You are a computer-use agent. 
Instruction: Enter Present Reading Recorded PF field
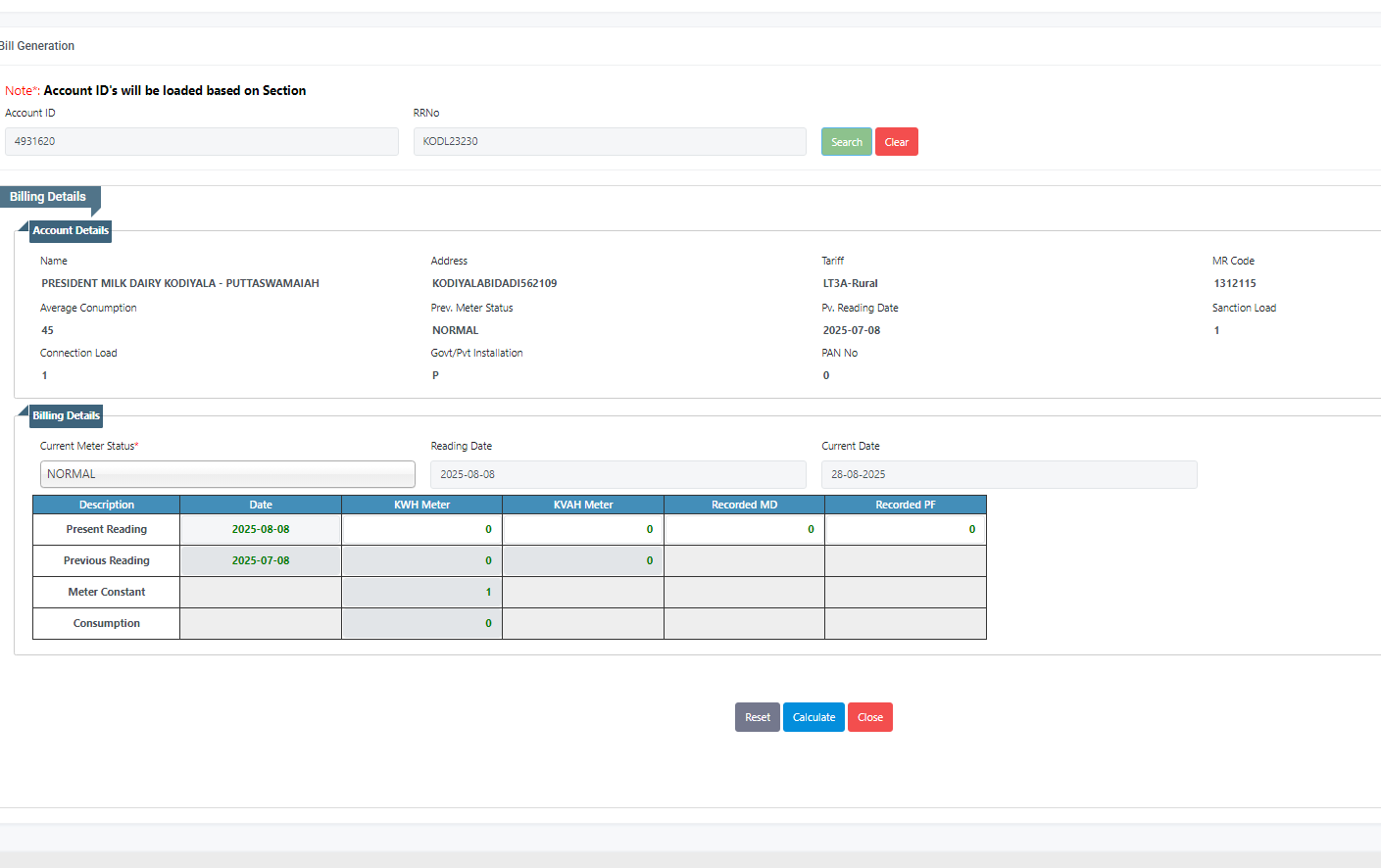(905, 529)
